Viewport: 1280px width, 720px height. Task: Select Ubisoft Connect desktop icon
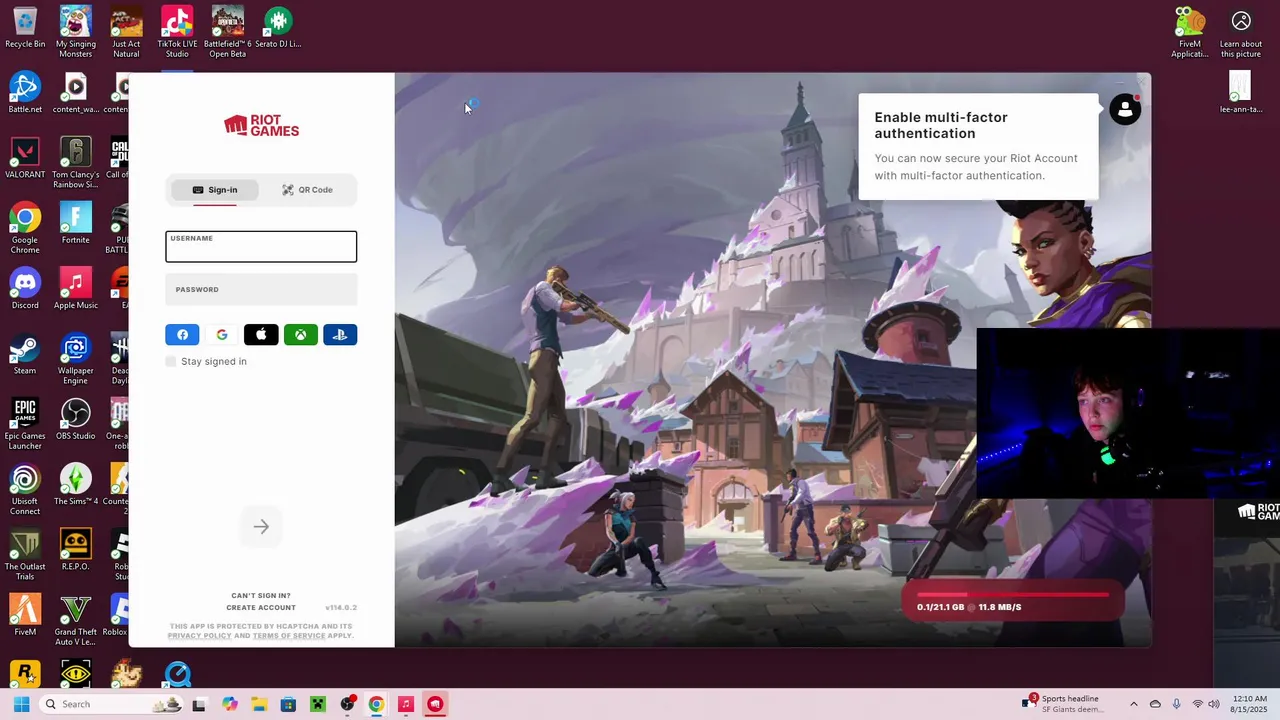coord(25,489)
